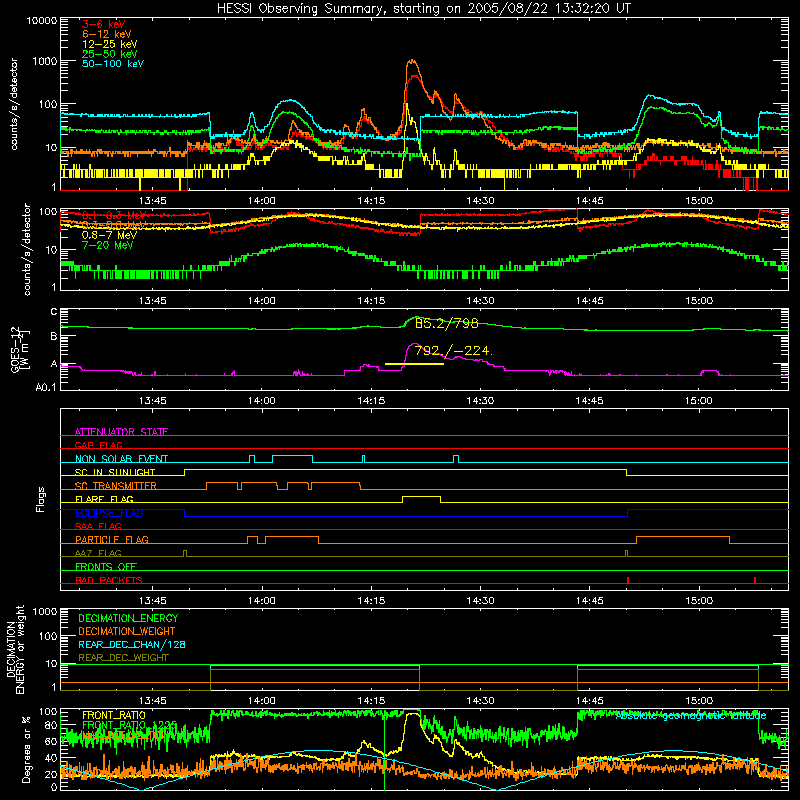Click the 40 tick on Degrees or % axis
800x800 pixels.
(51, 758)
